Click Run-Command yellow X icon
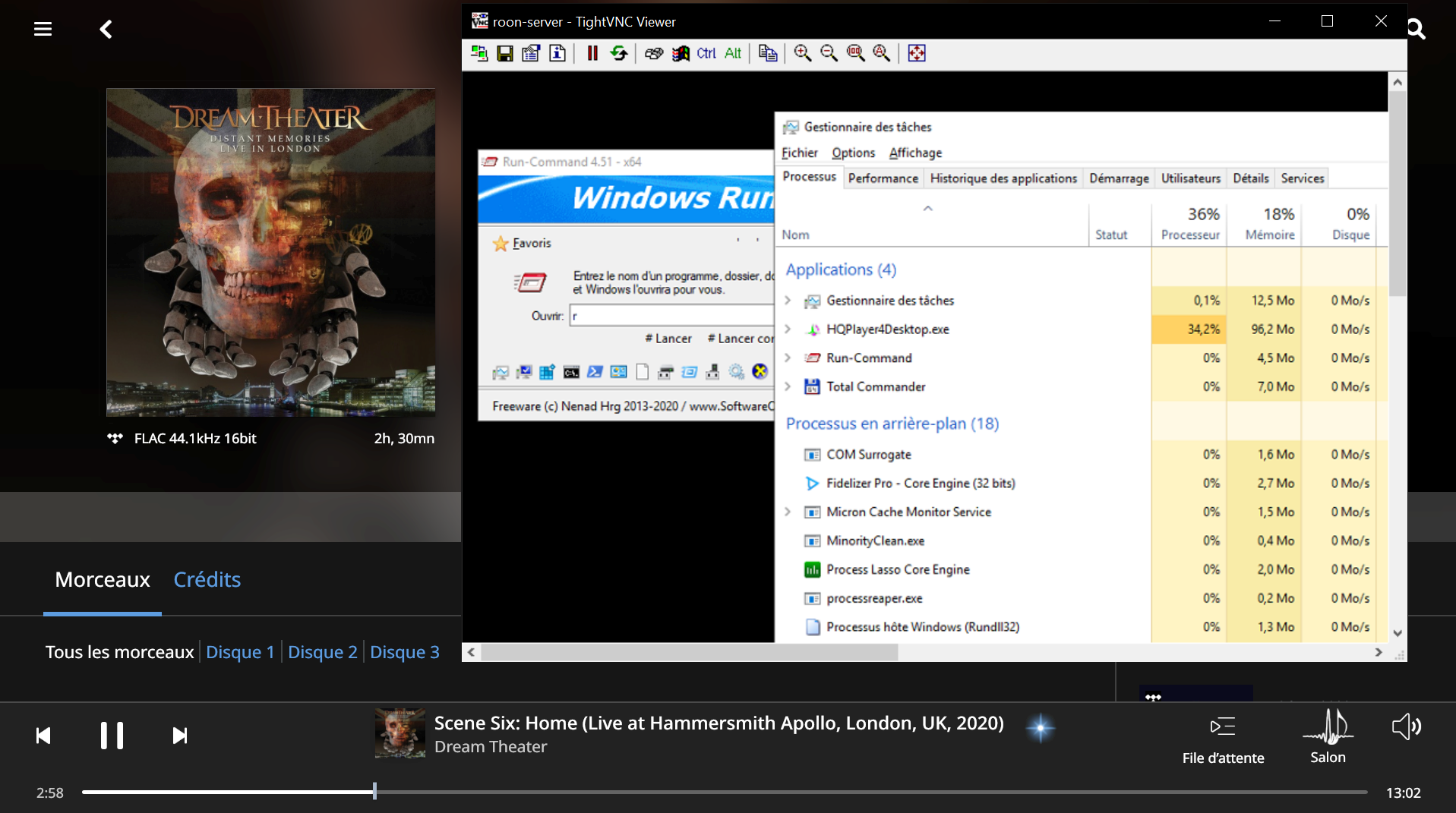Viewport: 1456px width, 813px height. tap(760, 371)
